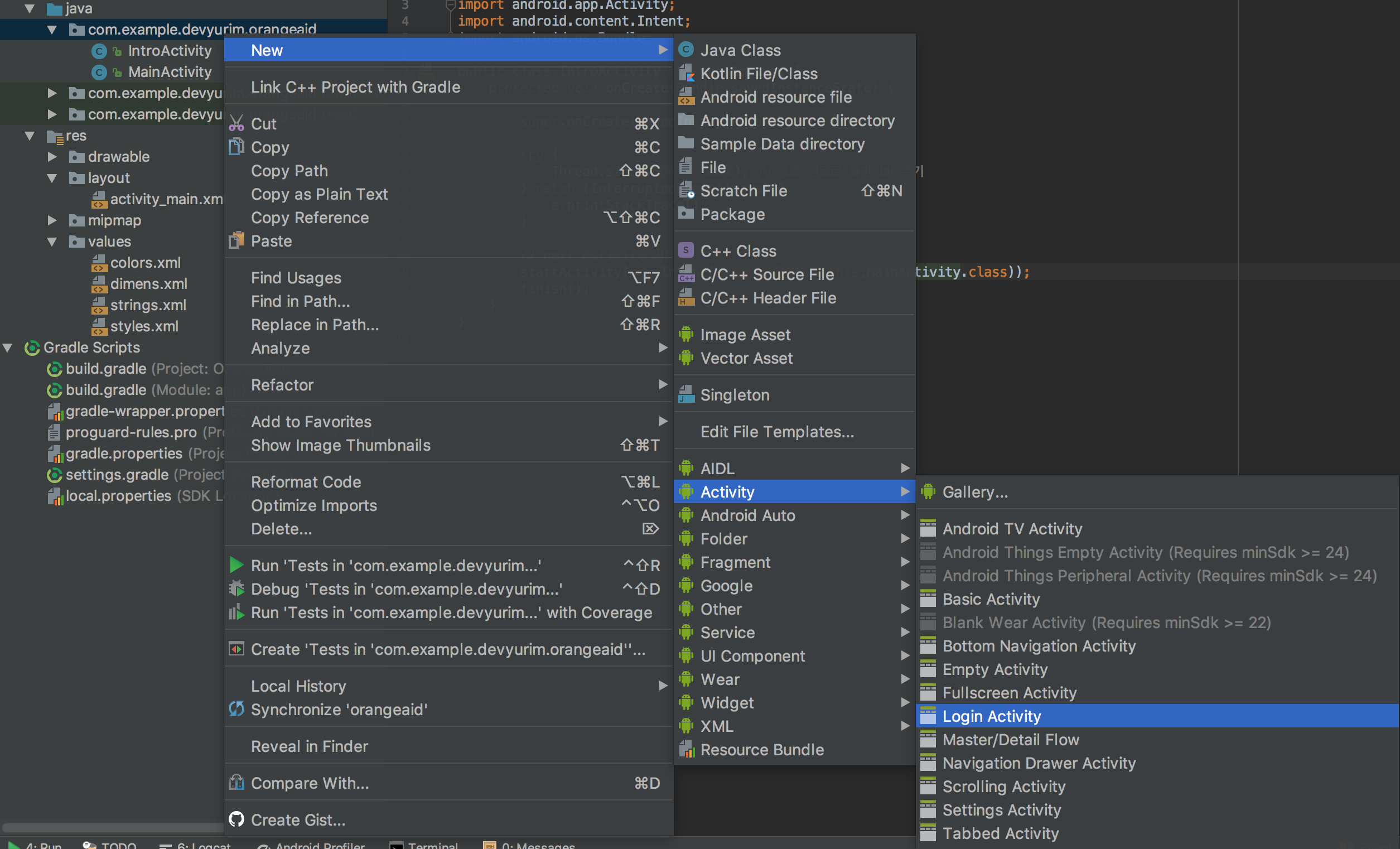The image size is (1400, 849).
Task: Click the Java Class icon in New submenu
Action: click(x=686, y=50)
